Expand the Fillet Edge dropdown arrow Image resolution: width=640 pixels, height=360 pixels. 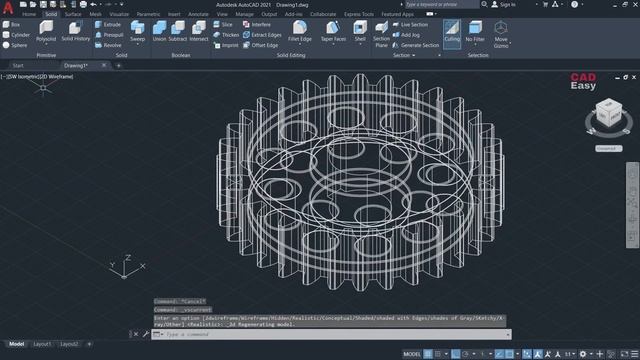click(x=300, y=44)
